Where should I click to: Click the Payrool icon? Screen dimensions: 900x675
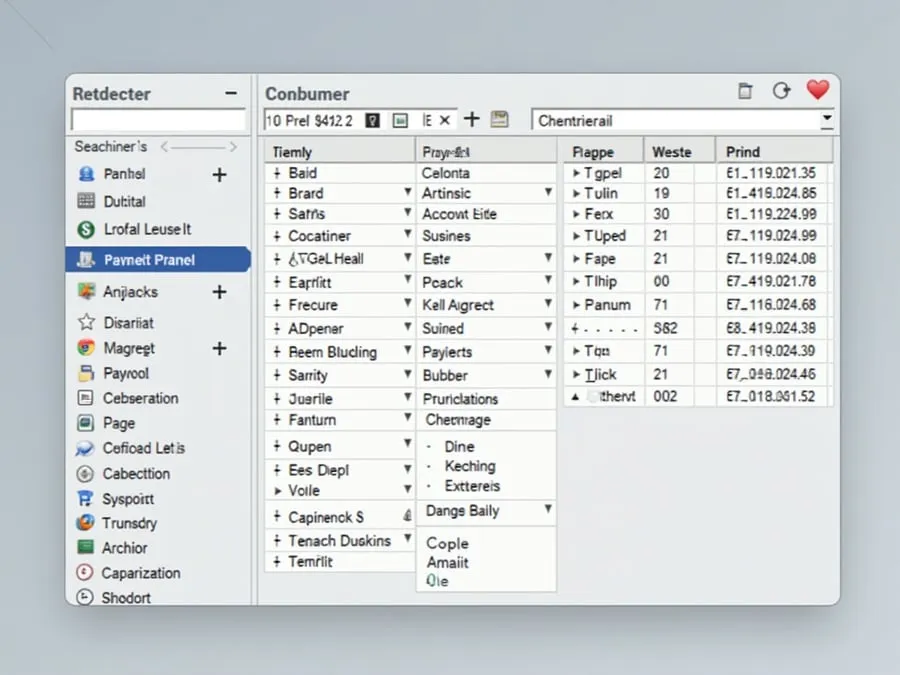point(86,373)
